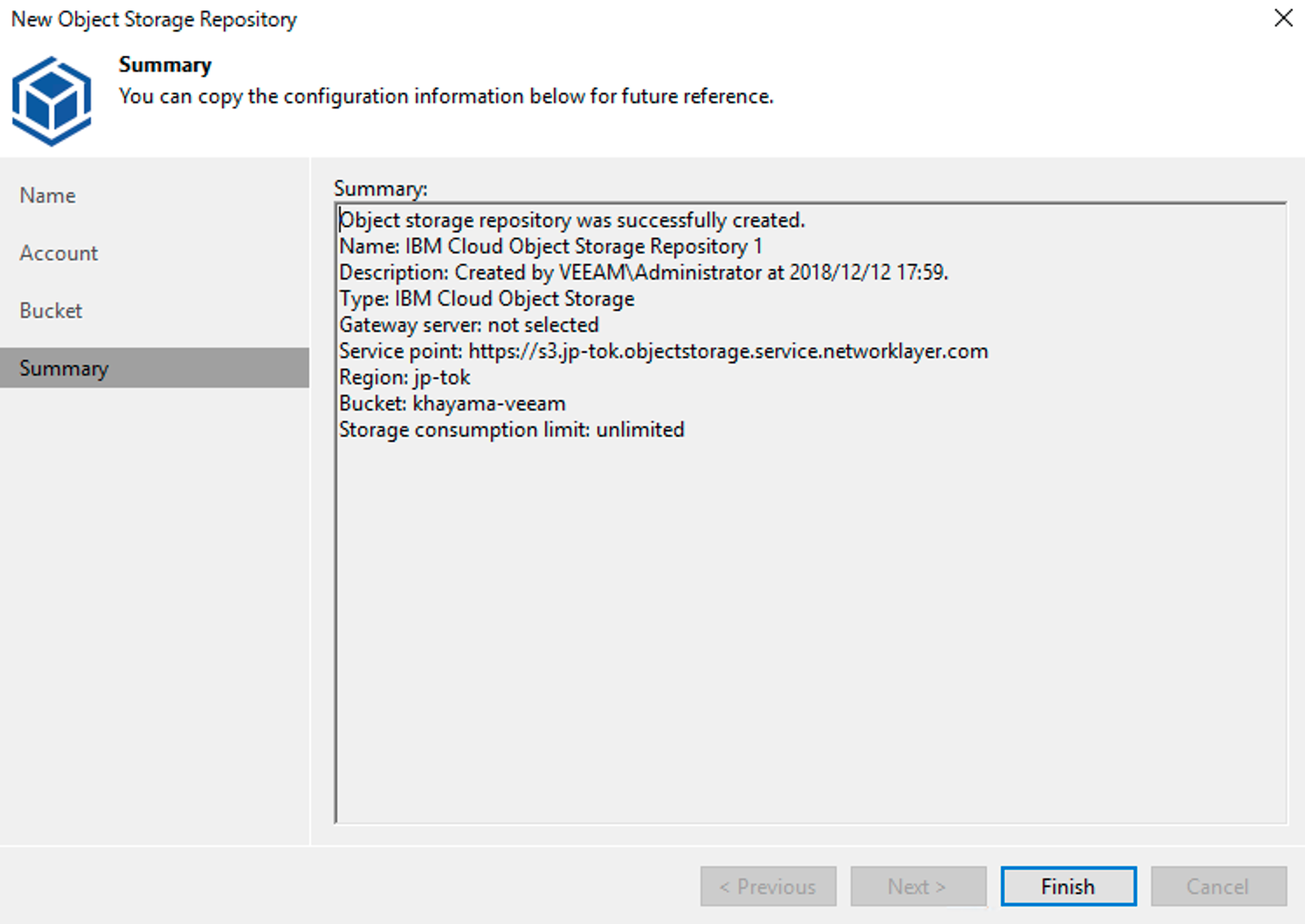Click the 'Summary:' label above the text box
Screen dimensions: 1305x924
point(381,189)
